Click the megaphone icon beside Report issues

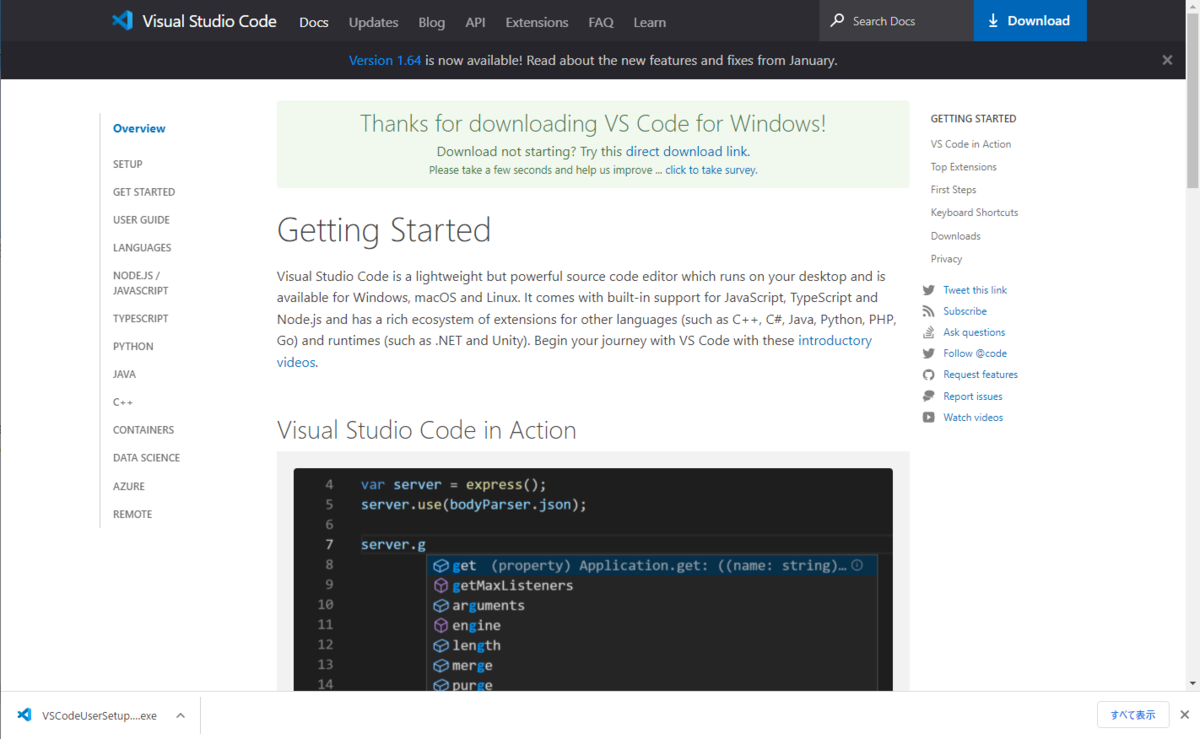(928, 395)
